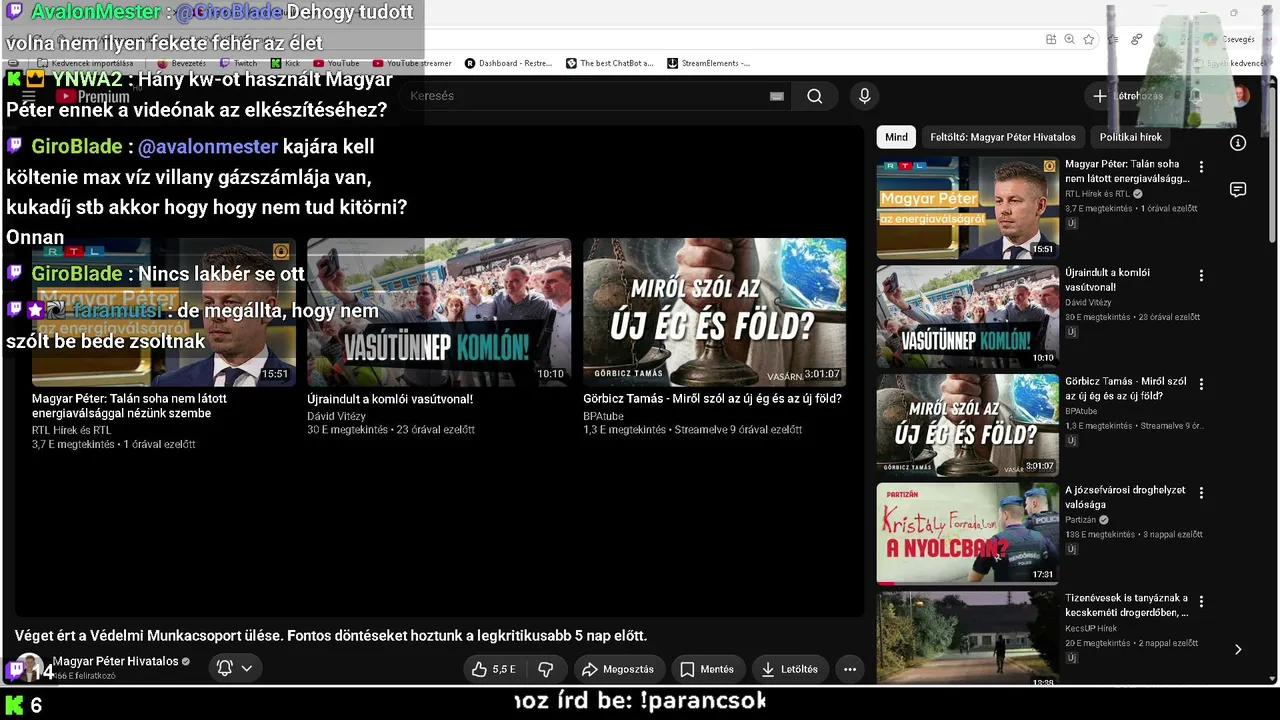Start voice search with the microphone icon
Image resolution: width=1280 pixels, height=720 pixels.
(865, 96)
